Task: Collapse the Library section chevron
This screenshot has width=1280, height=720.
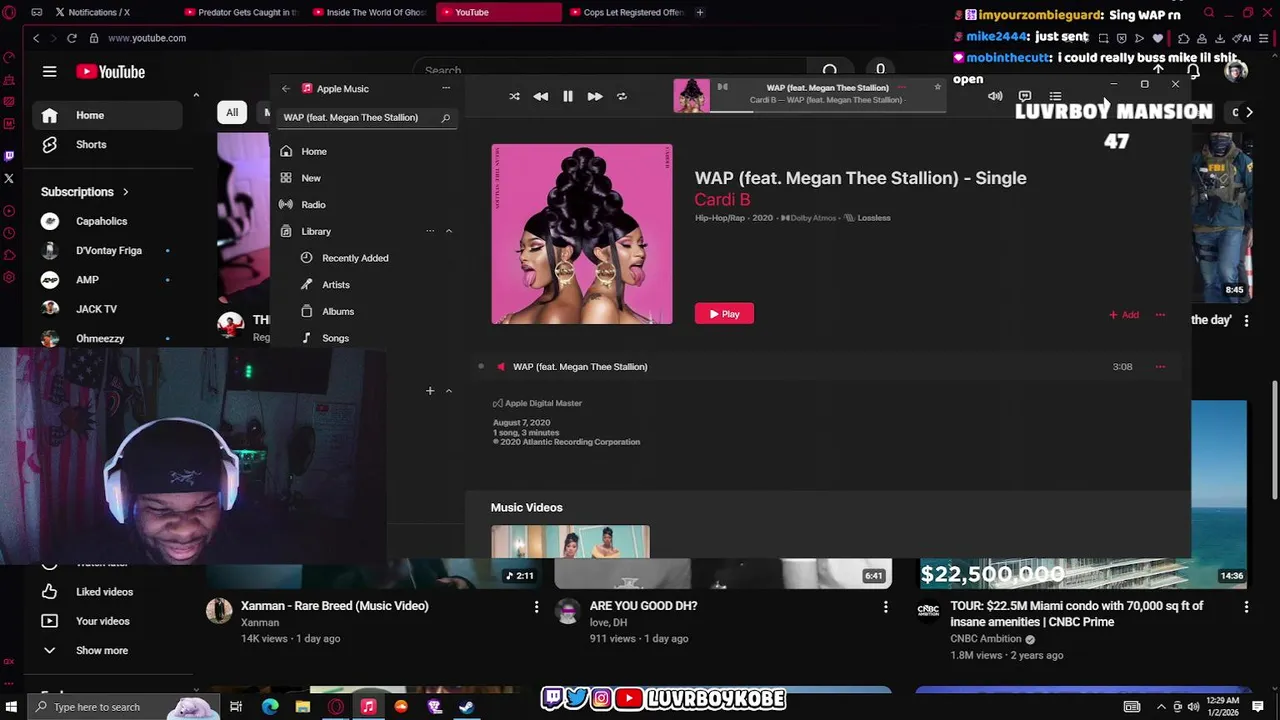Action: [448, 231]
